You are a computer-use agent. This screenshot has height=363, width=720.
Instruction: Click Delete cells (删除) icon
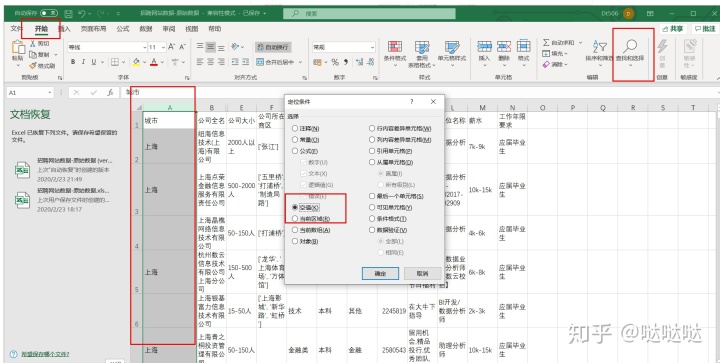click(x=504, y=46)
